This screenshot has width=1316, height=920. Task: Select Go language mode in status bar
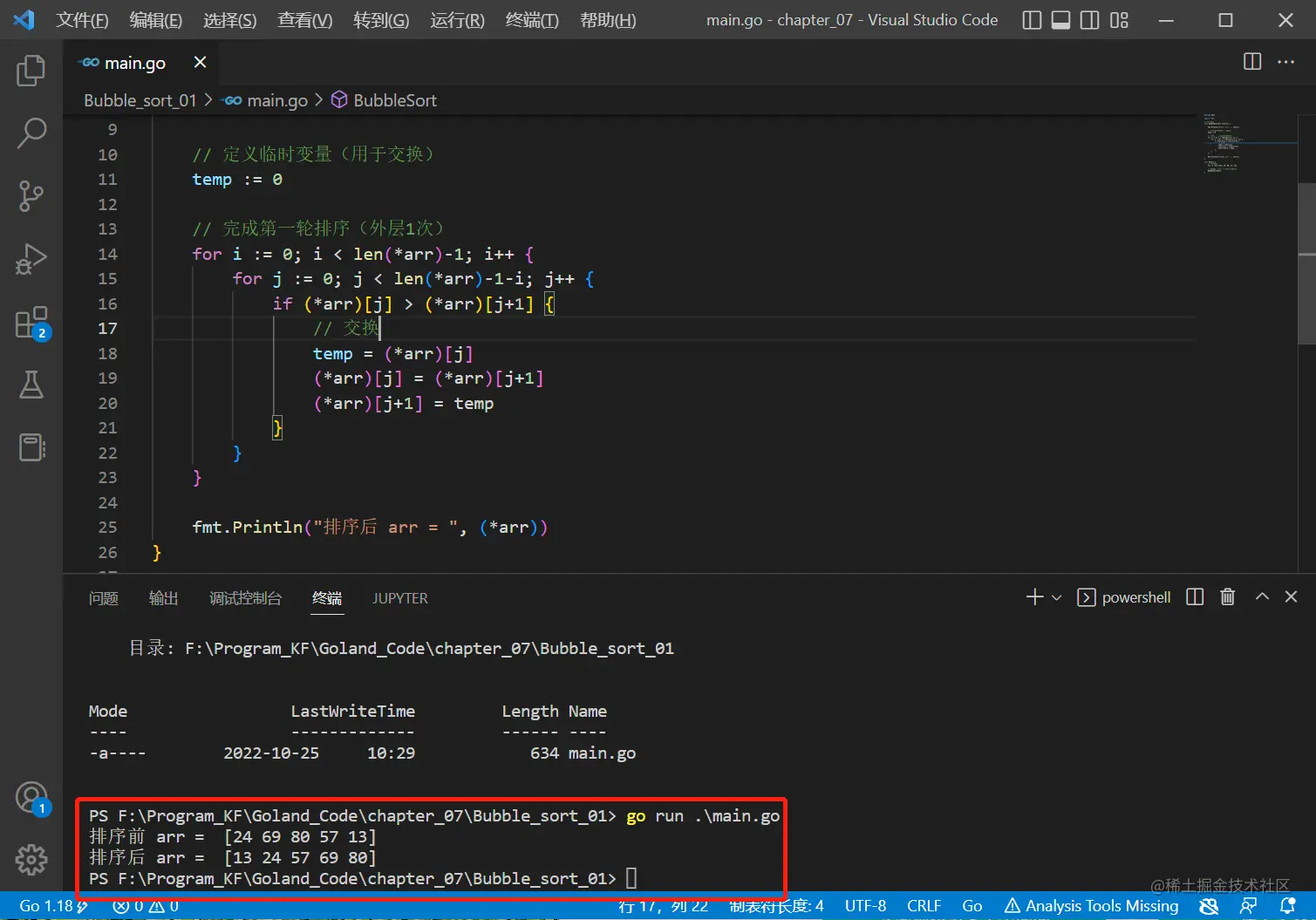[x=972, y=906]
